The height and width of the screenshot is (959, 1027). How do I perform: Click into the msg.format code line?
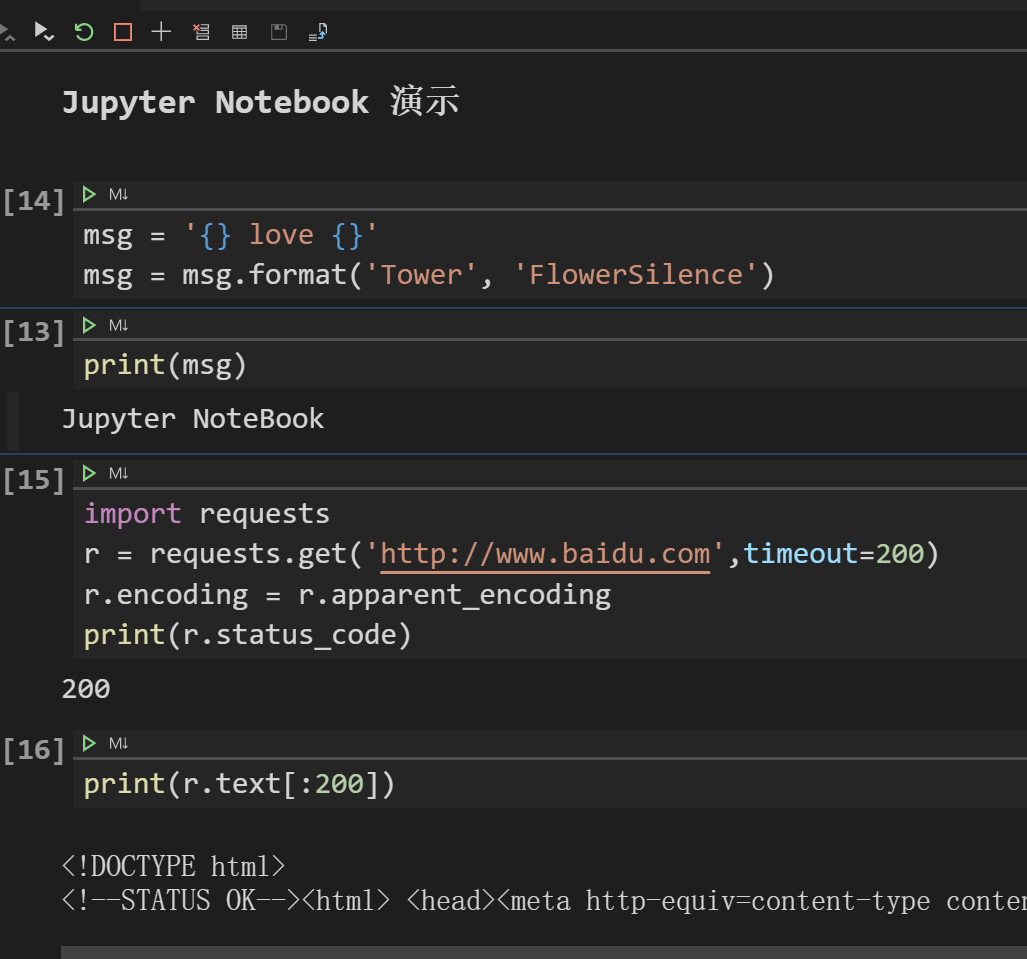[428, 275]
